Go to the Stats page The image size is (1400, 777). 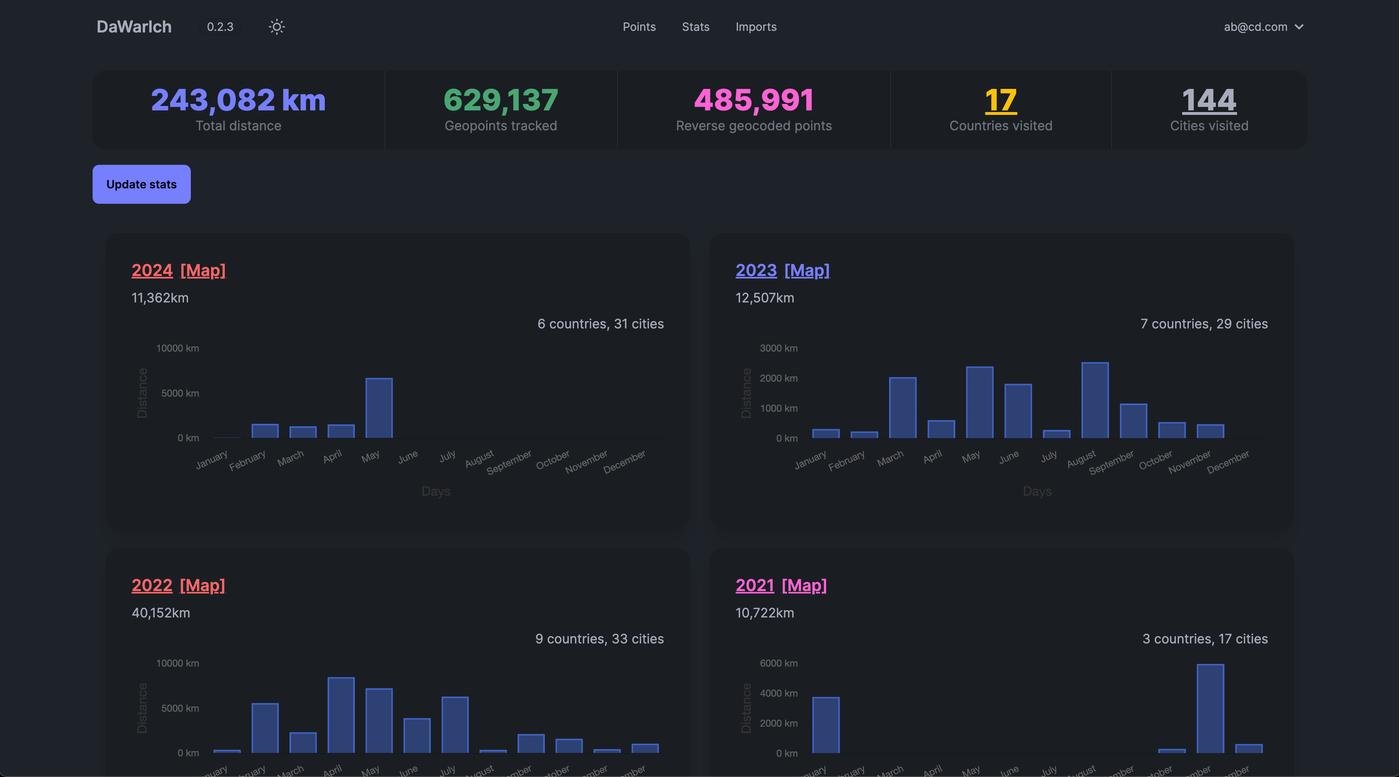pos(695,27)
